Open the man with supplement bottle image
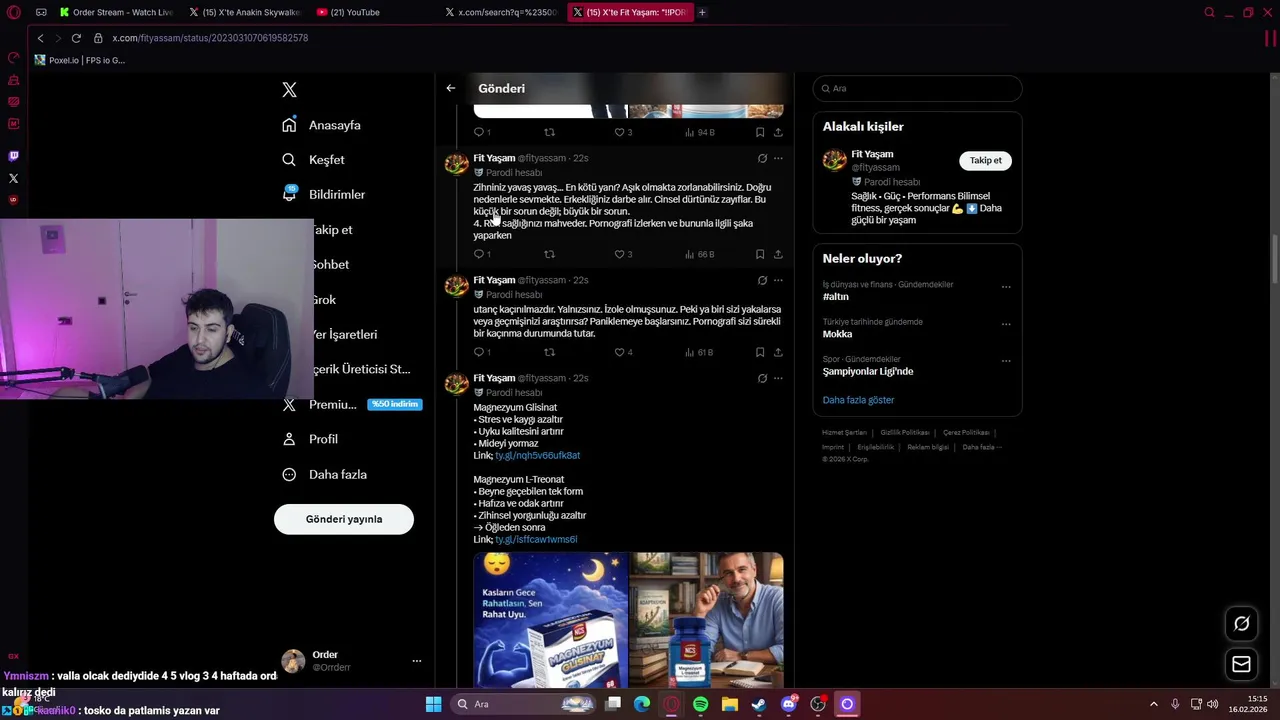Screen dimensions: 1280x720 707,620
